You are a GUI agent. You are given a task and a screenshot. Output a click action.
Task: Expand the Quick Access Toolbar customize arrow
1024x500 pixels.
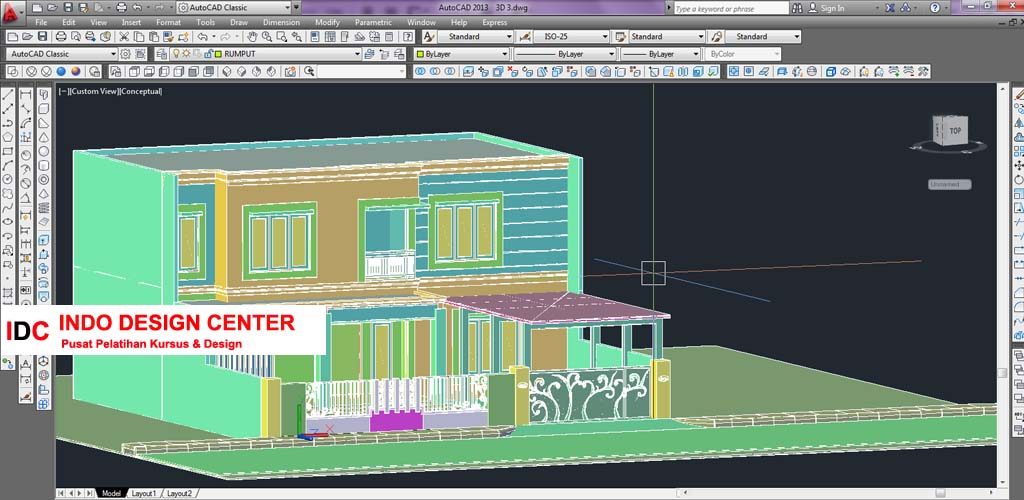[x=296, y=8]
